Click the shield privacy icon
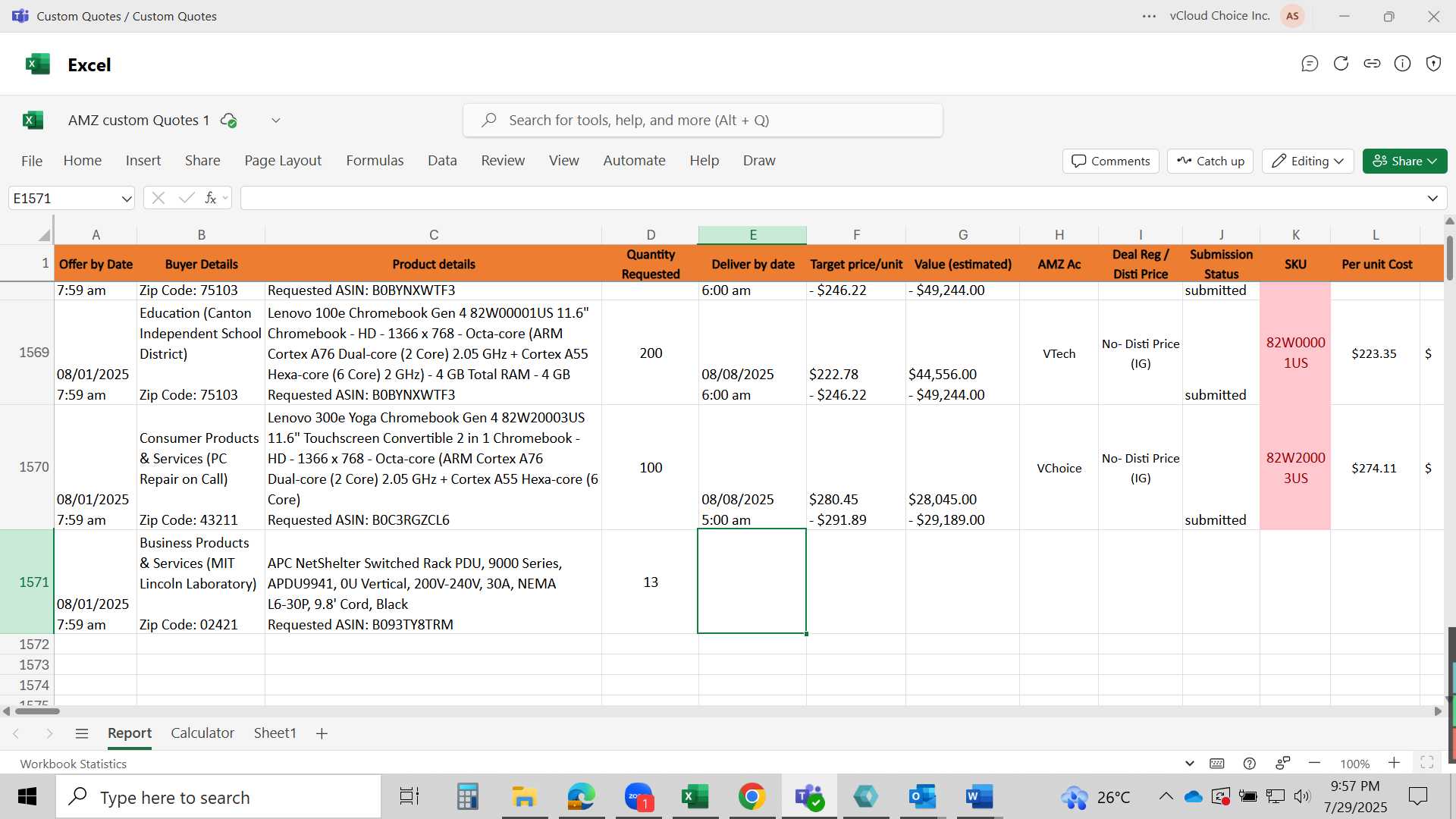Viewport: 1456px width, 819px height. (1433, 64)
